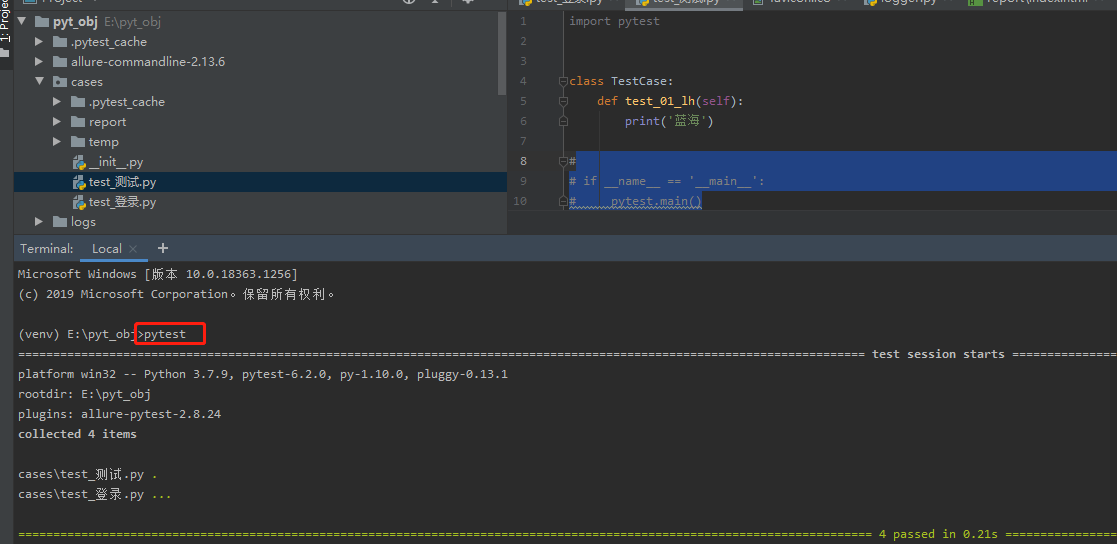Click the test_登录.py Python file icon
1117x544 pixels.
79,202
